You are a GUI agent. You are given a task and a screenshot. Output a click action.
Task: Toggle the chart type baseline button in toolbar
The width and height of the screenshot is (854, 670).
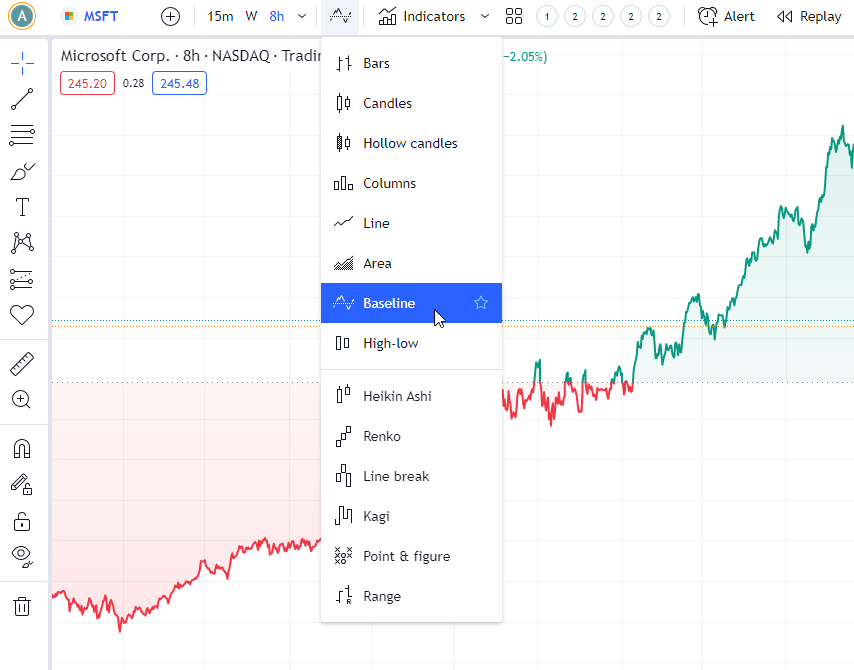[x=340, y=16]
